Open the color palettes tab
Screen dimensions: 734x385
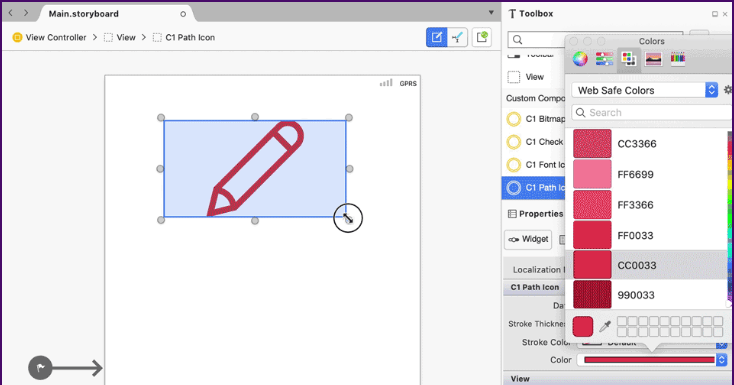click(x=629, y=59)
